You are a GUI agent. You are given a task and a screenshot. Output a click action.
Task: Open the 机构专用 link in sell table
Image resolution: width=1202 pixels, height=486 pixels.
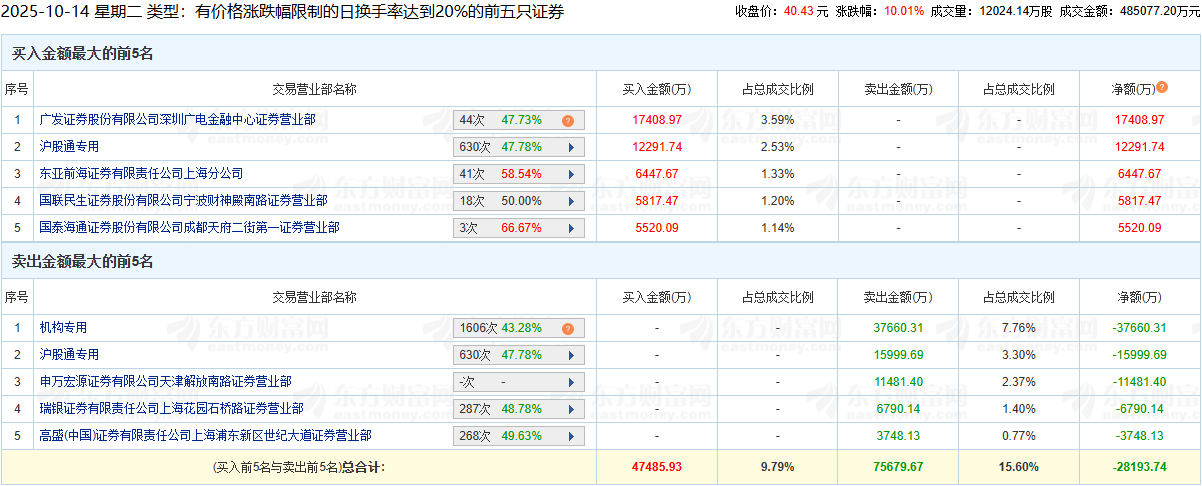coord(63,328)
